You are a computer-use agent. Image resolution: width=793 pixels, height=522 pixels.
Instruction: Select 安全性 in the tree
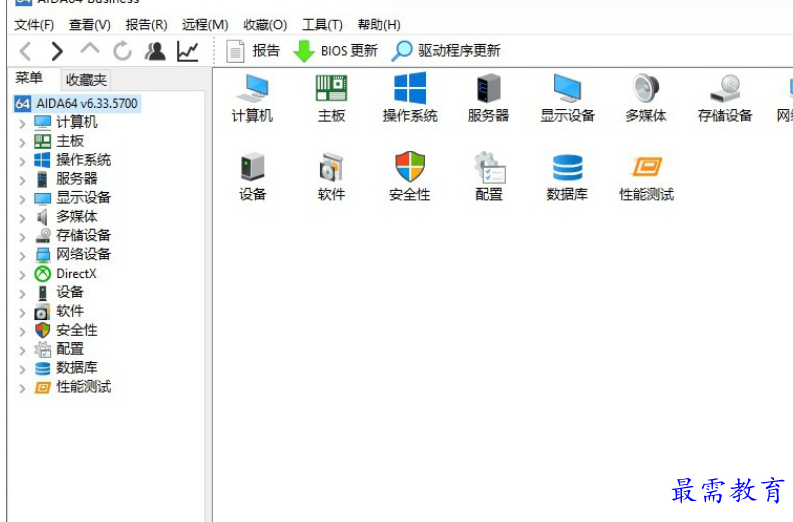pos(76,330)
